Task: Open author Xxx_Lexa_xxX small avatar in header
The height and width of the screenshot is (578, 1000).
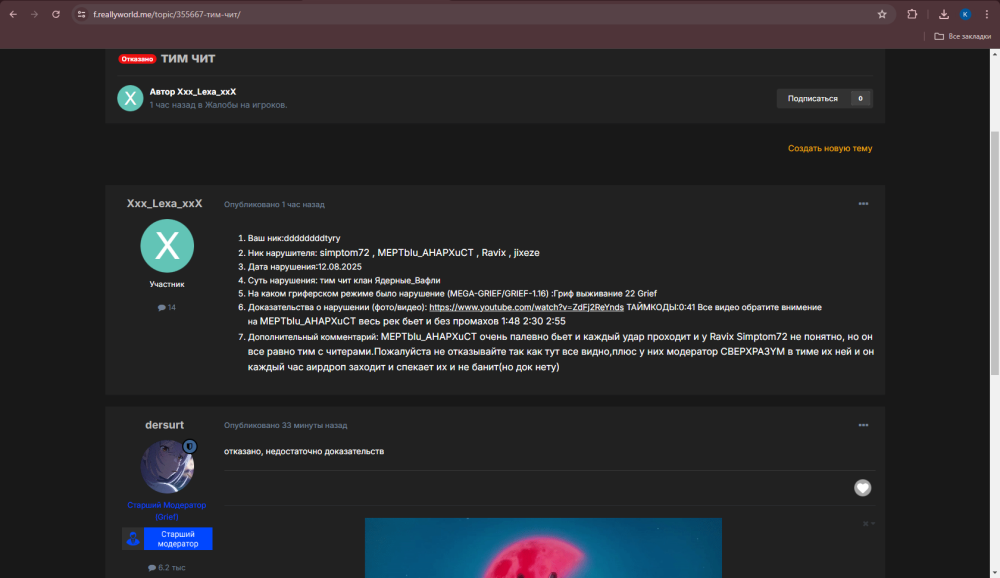Action: [x=130, y=98]
